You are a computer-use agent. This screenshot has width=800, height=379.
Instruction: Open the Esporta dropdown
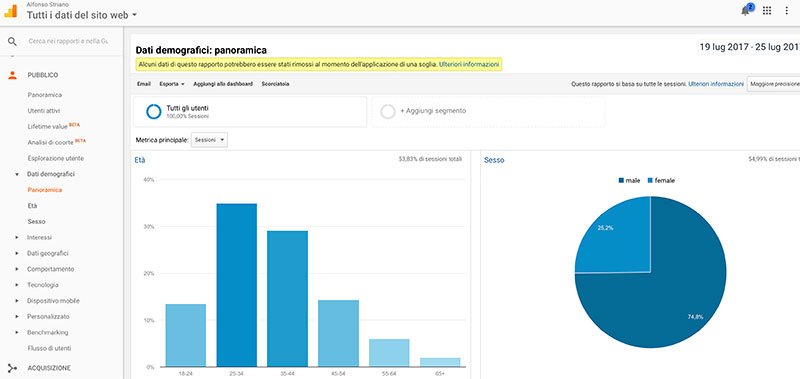tap(172, 84)
